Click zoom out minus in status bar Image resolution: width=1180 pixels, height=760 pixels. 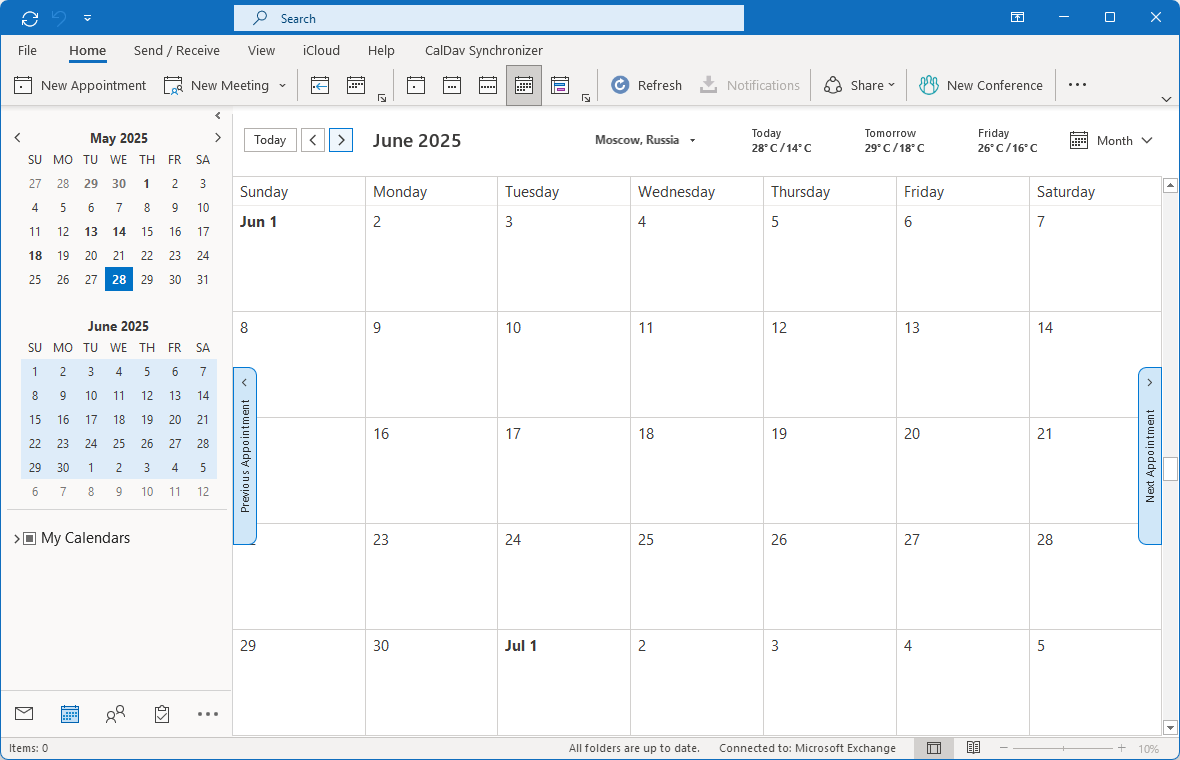1003,748
